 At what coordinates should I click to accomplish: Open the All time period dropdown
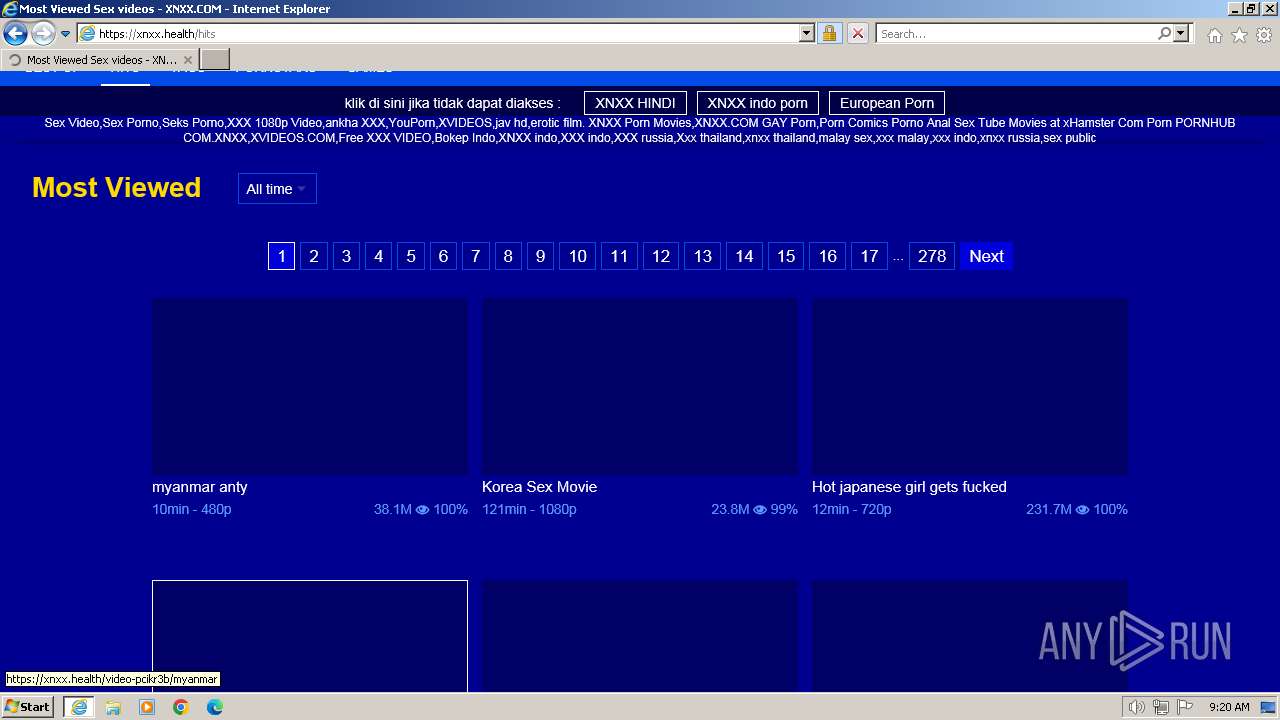coord(277,189)
